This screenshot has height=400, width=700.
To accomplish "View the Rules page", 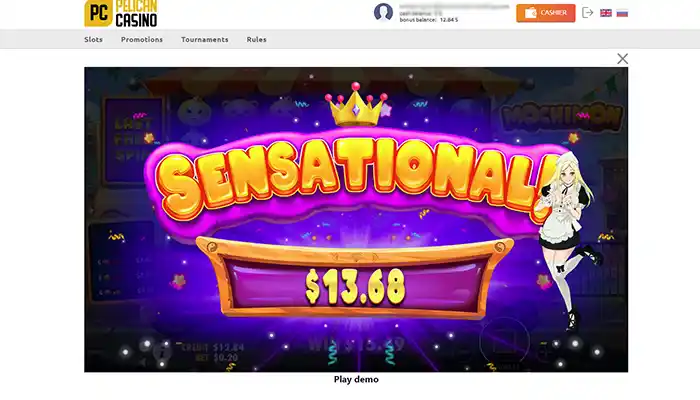I will (x=256, y=39).
